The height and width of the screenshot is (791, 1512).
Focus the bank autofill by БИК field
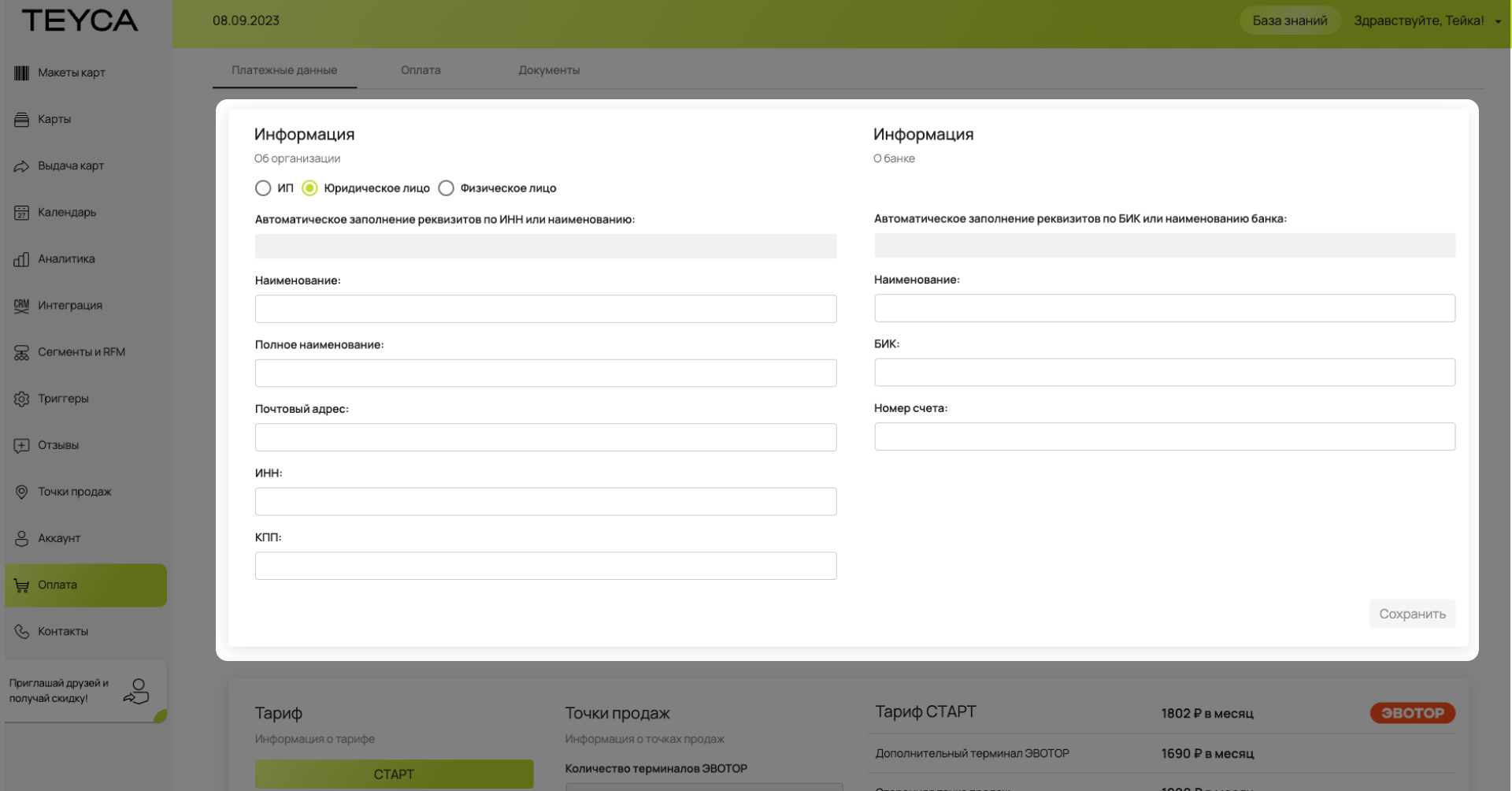tap(1165, 245)
